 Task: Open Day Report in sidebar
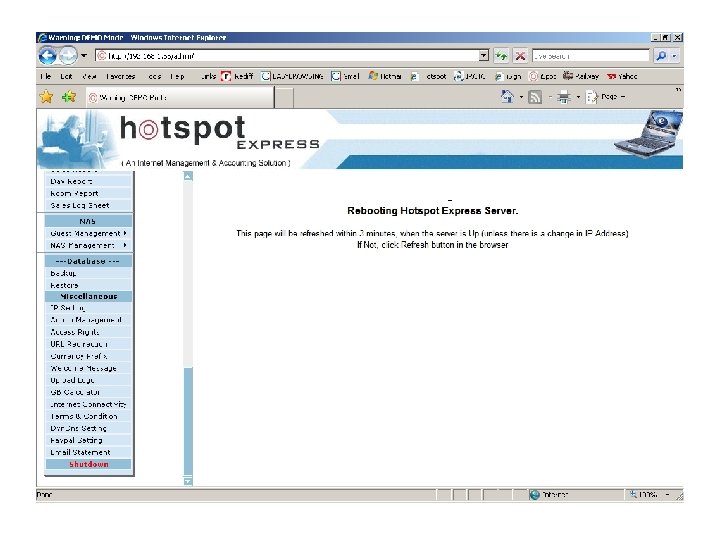tap(88, 181)
